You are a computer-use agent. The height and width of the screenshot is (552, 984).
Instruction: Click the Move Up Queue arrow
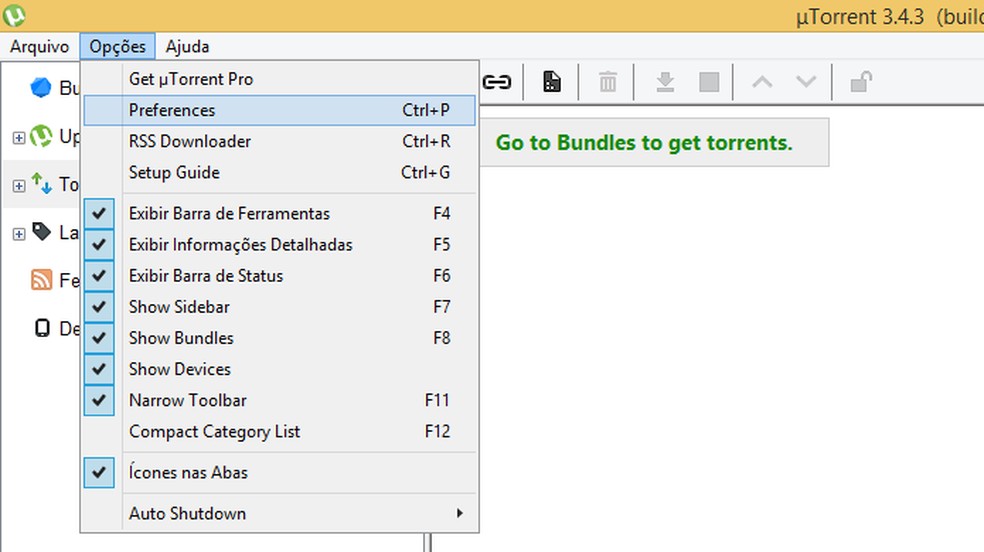[x=762, y=82]
